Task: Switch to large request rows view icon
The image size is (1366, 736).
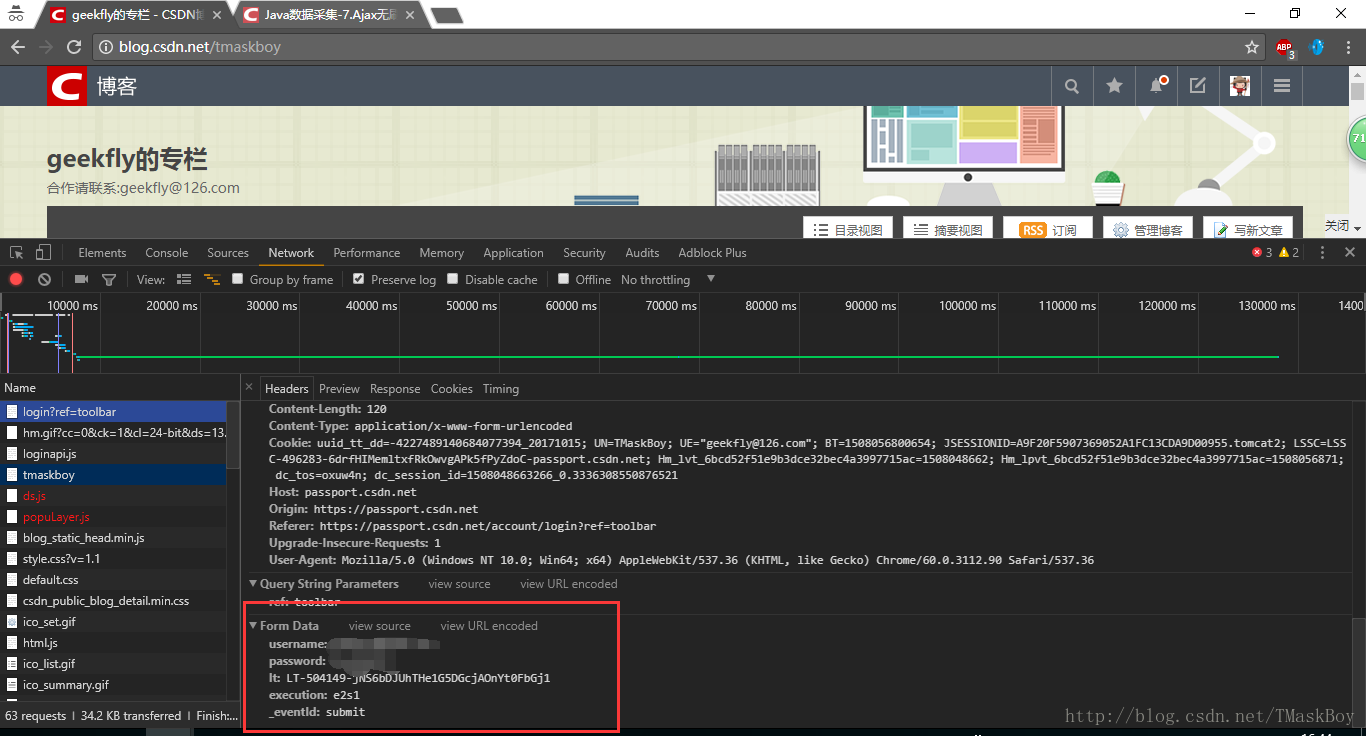Action: [184, 280]
